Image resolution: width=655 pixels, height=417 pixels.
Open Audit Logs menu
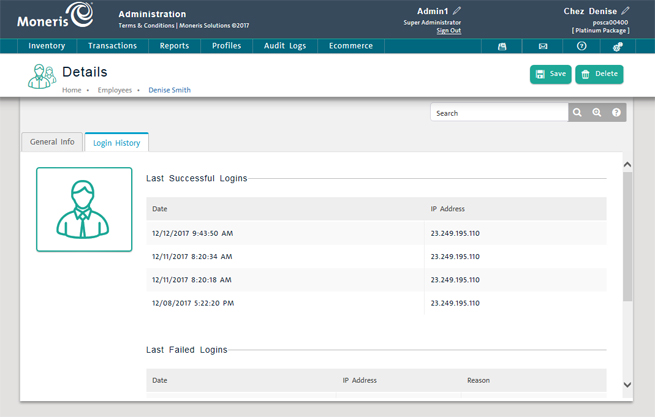pos(285,46)
